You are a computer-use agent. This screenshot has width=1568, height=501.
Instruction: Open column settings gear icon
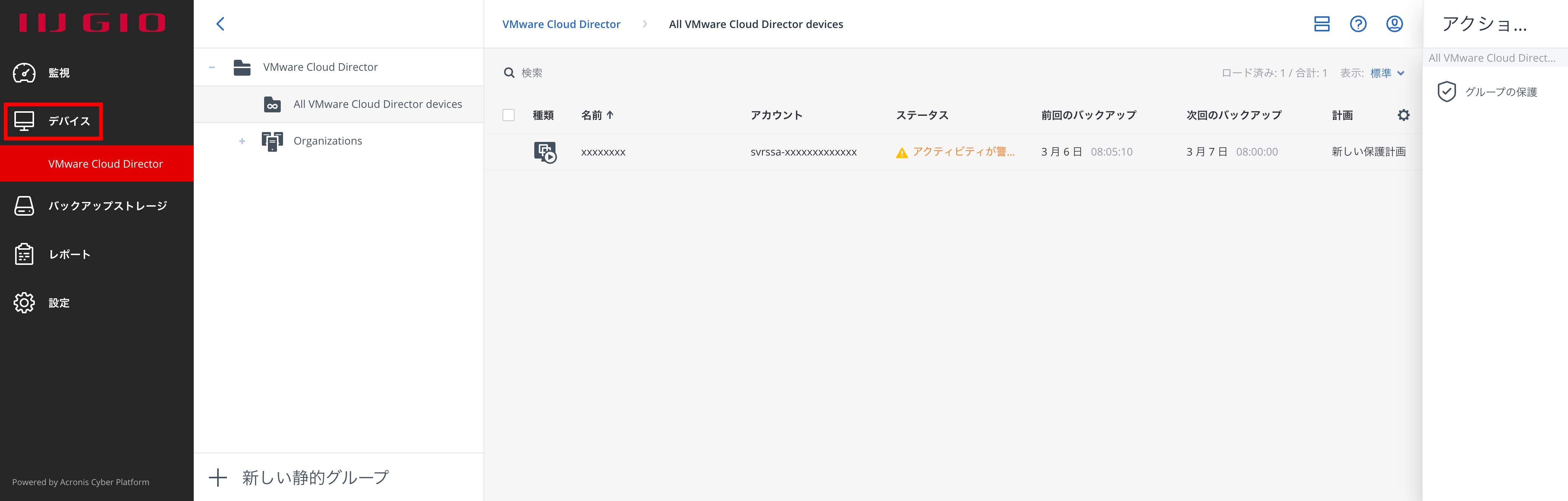[x=1403, y=115]
